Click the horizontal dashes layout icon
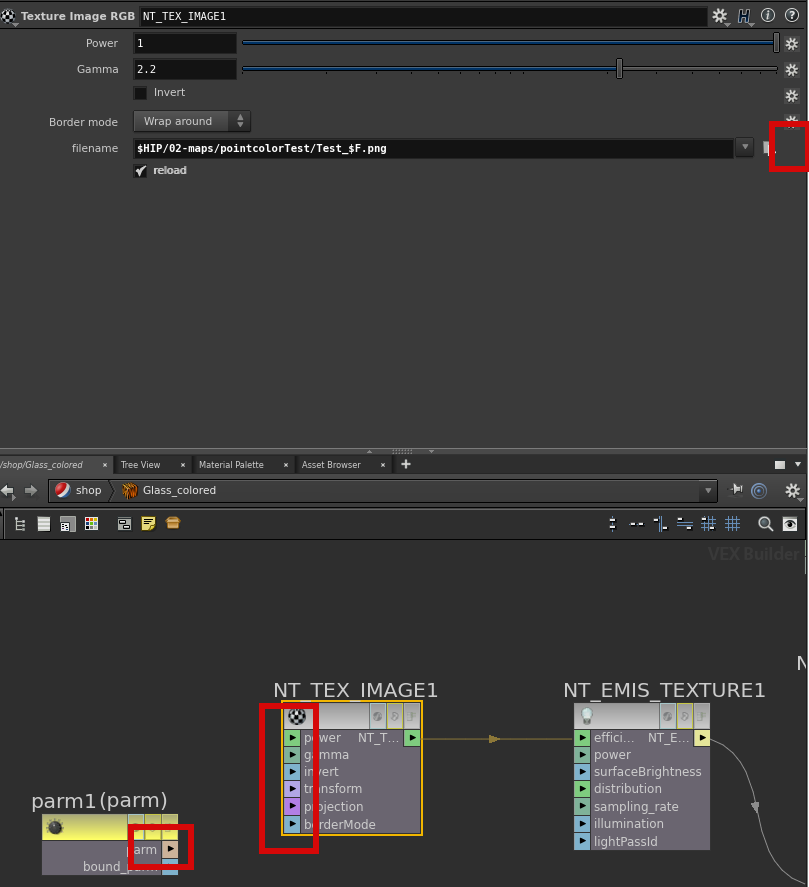 (x=636, y=524)
